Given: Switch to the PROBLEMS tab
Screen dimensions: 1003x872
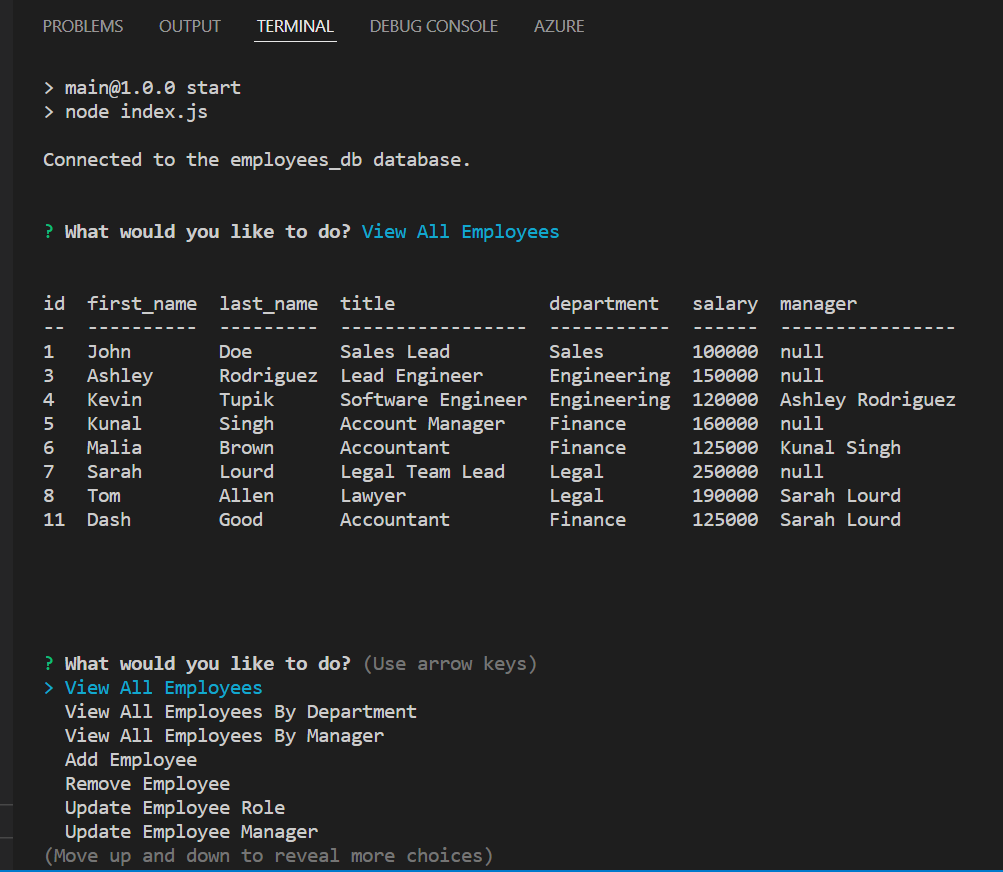Looking at the screenshot, I should (x=83, y=26).
